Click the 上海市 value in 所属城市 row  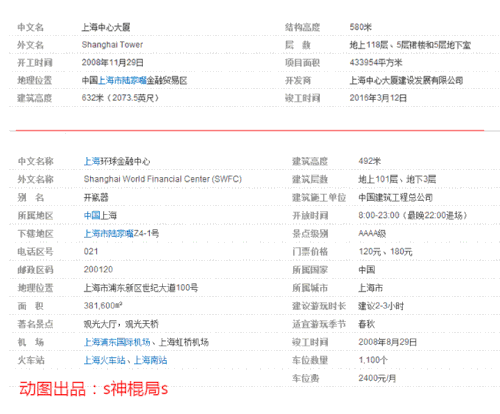(x=371, y=288)
